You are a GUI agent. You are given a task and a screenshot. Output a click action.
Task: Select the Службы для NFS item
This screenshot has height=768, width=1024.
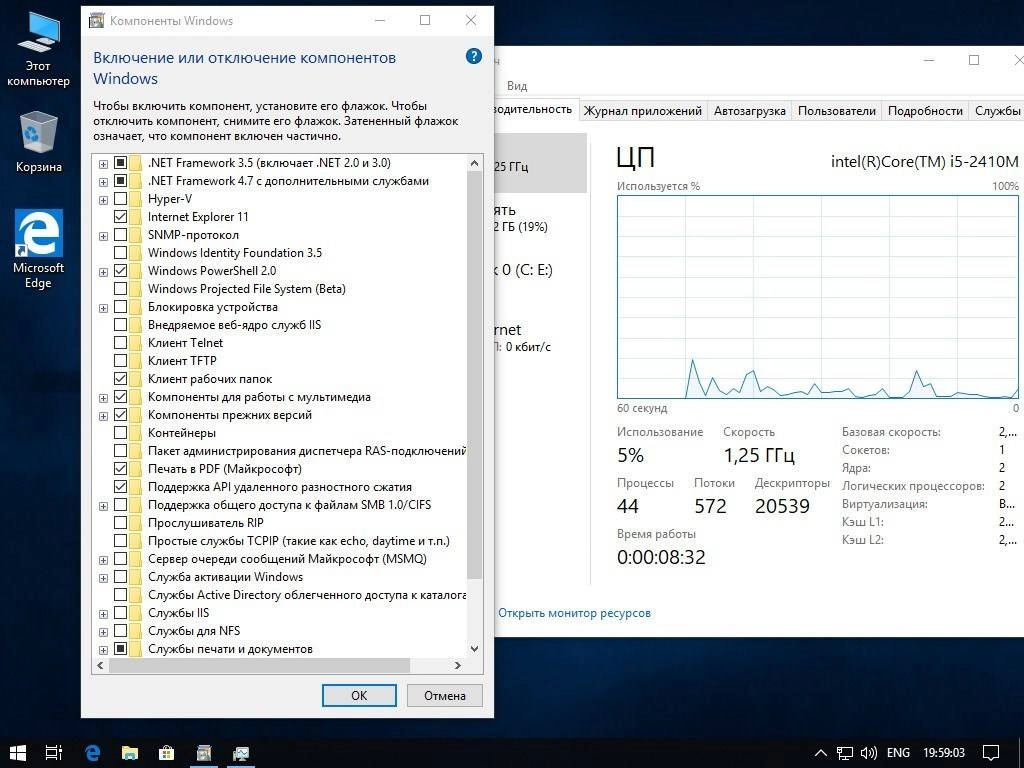(x=194, y=631)
